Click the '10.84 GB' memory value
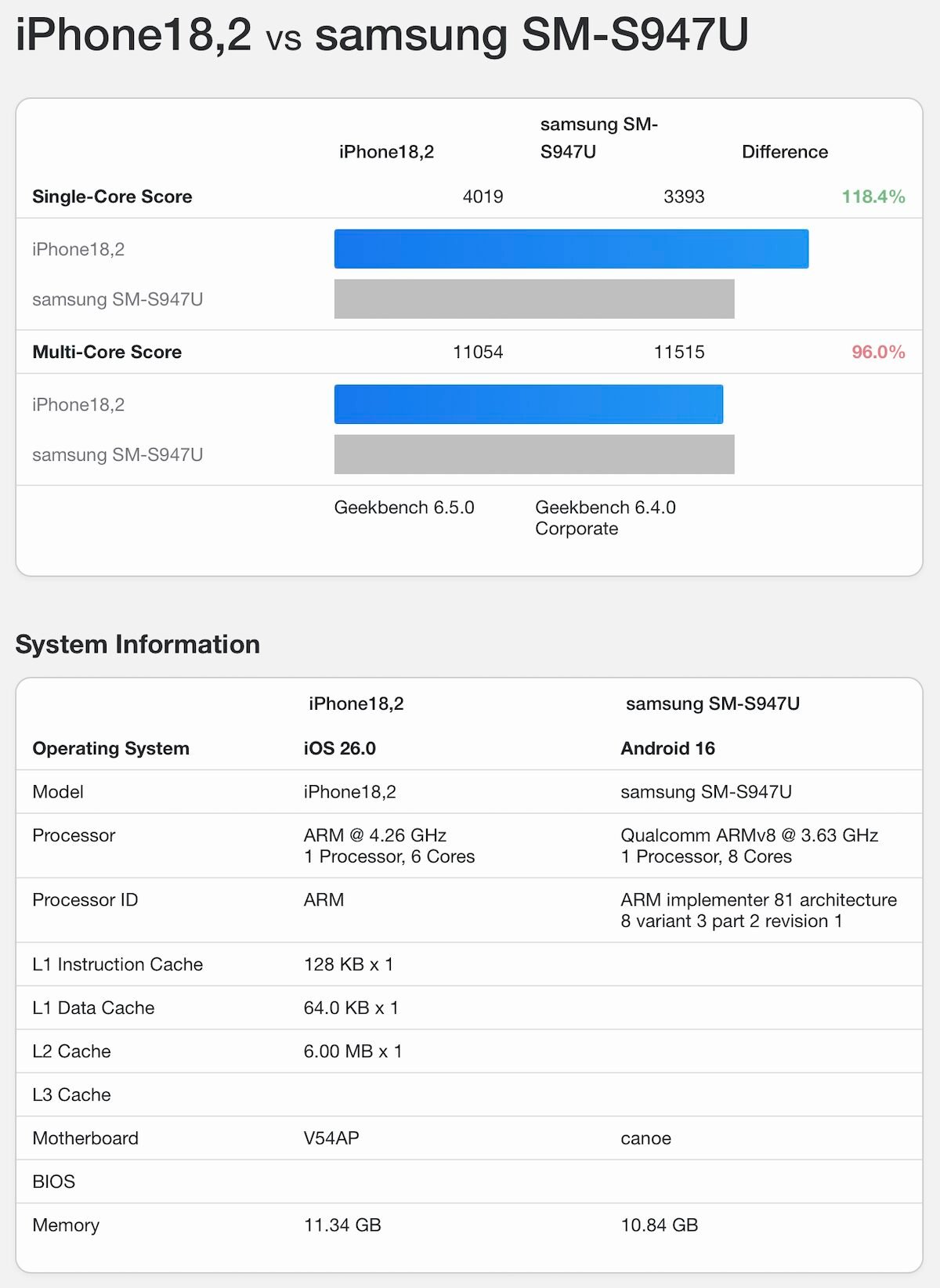Image resolution: width=940 pixels, height=1288 pixels. [x=660, y=1225]
